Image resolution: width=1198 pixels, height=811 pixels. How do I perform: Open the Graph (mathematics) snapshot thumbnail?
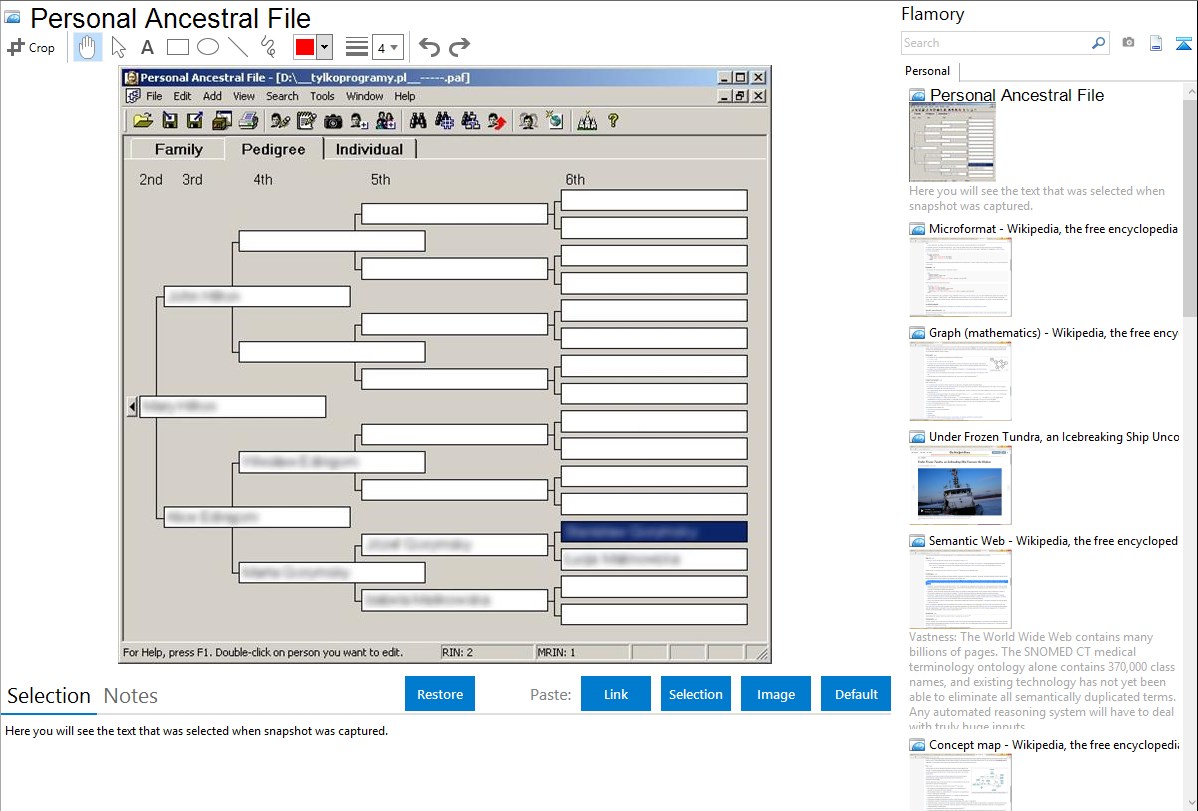(x=960, y=381)
